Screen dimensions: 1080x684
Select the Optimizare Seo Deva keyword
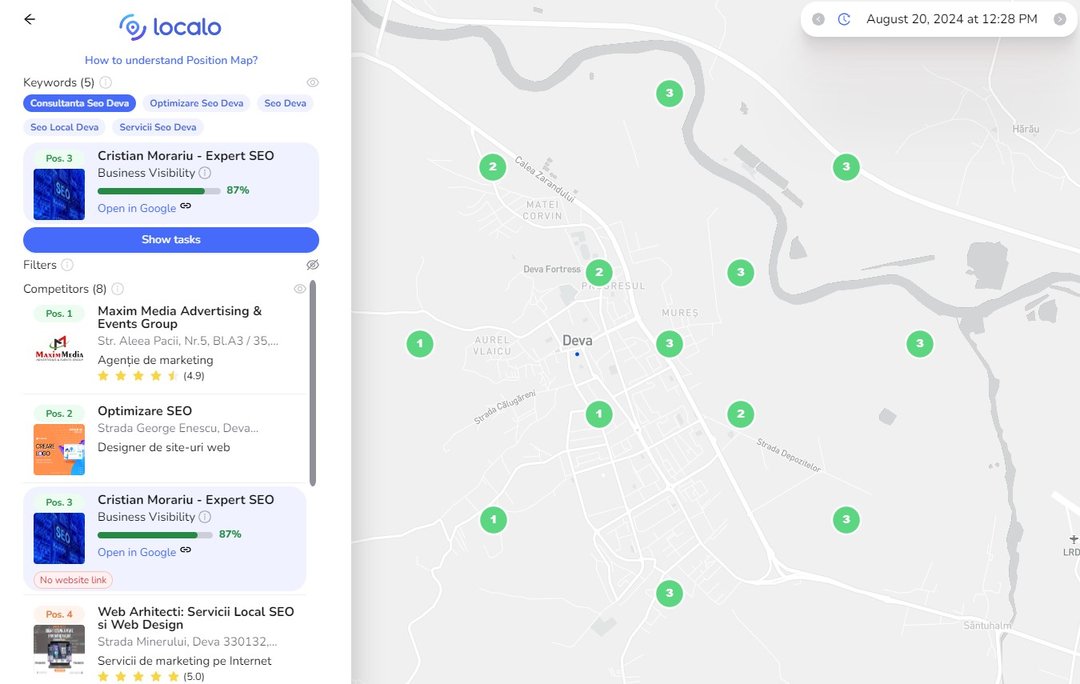(196, 103)
